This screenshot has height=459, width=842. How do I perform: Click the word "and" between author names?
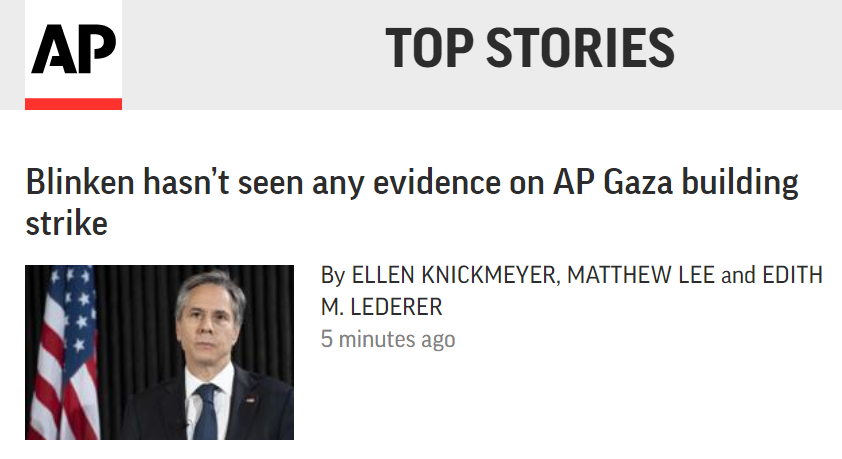coord(738,275)
